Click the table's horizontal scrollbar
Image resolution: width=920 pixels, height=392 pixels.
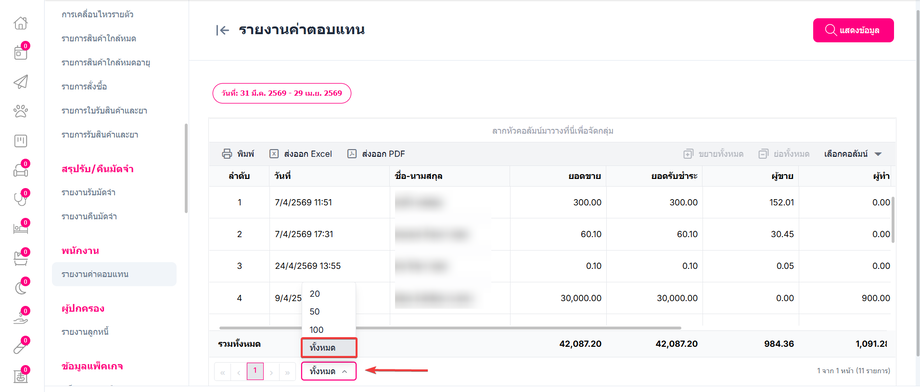451,327
